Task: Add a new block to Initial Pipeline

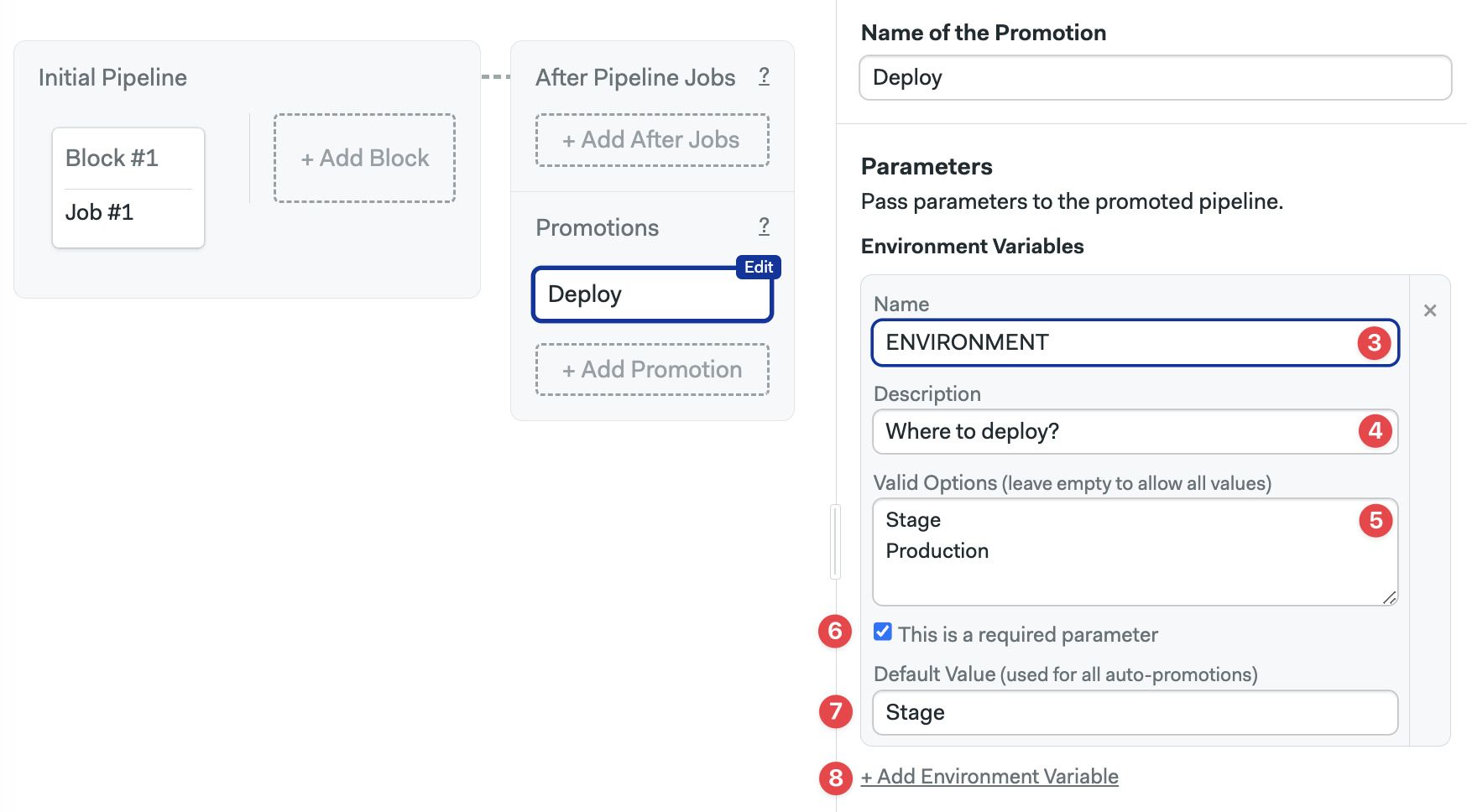Action: [365, 158]
